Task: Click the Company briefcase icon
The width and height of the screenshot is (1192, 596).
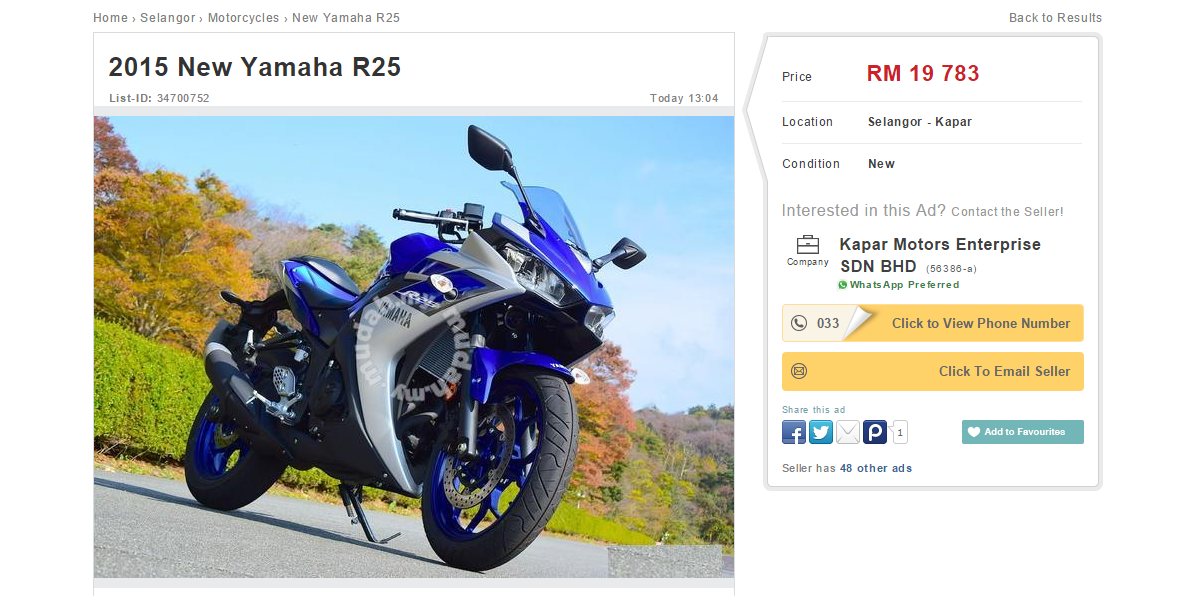Action: coord(807,245)
